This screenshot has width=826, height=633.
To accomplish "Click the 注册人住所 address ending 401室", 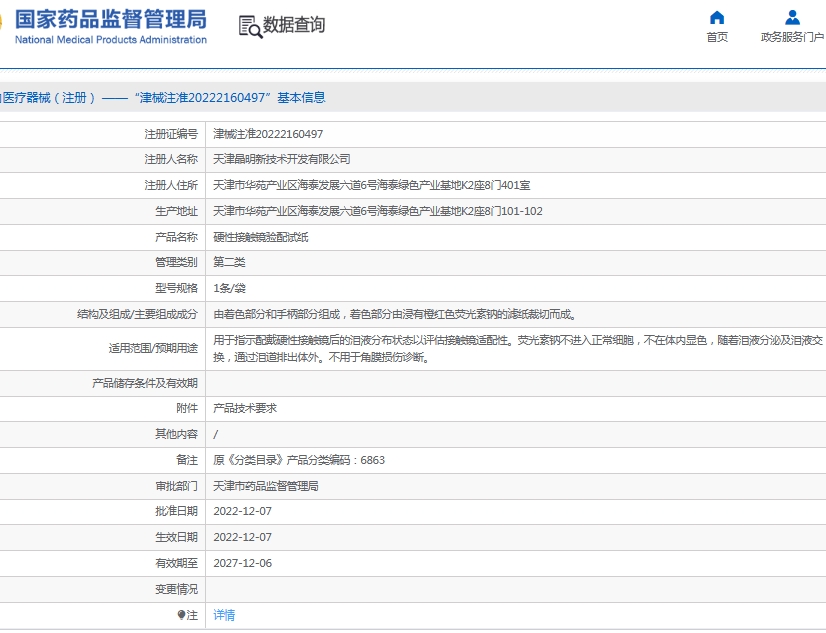I will pos(371,185).
